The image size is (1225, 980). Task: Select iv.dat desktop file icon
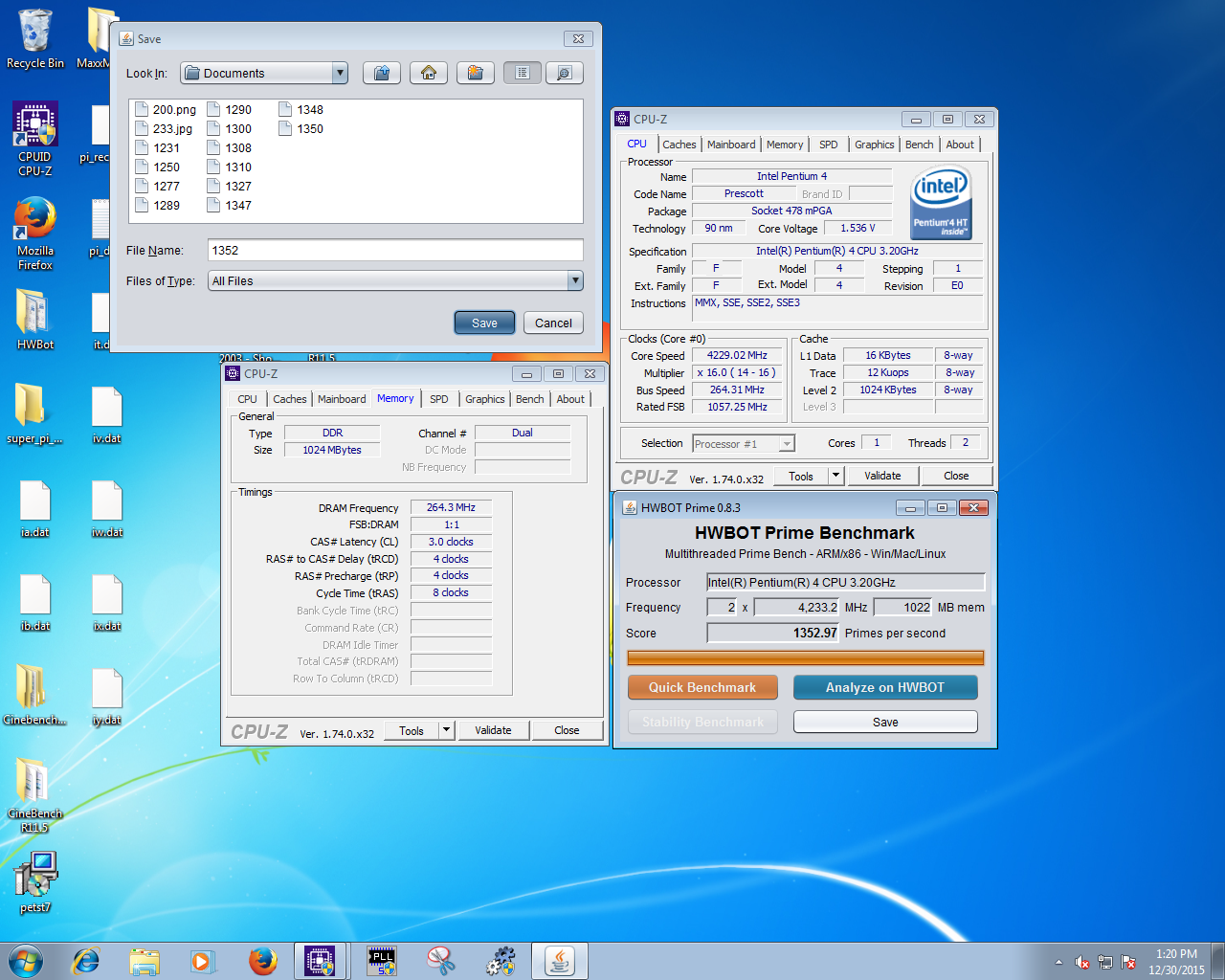click(107, 413)
